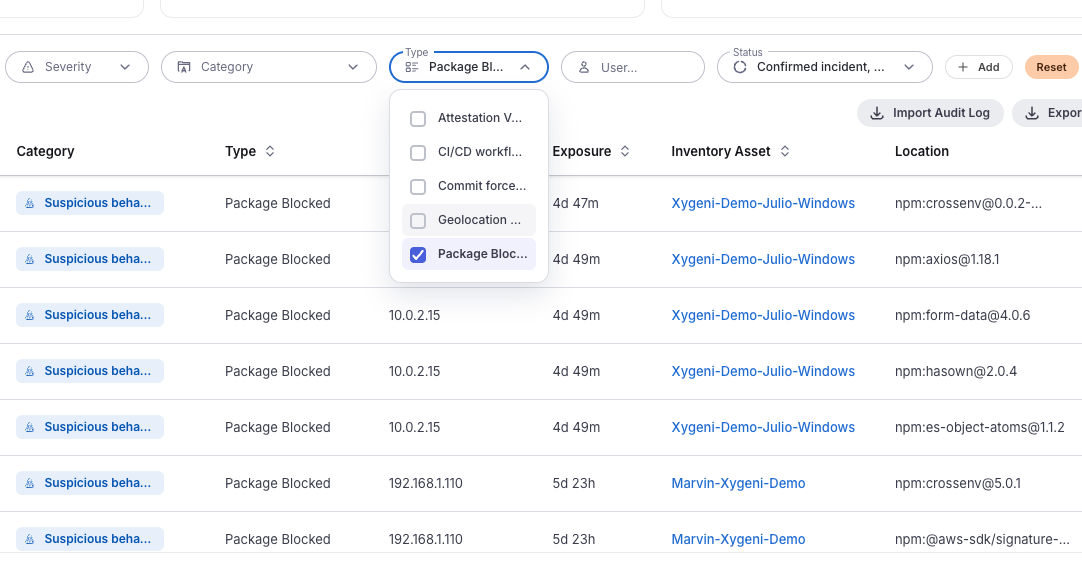Open Xygeni-Demo-Julio-Windows link in form-data row
Viewport: 1082px width, 561px height.
[763, 315]
